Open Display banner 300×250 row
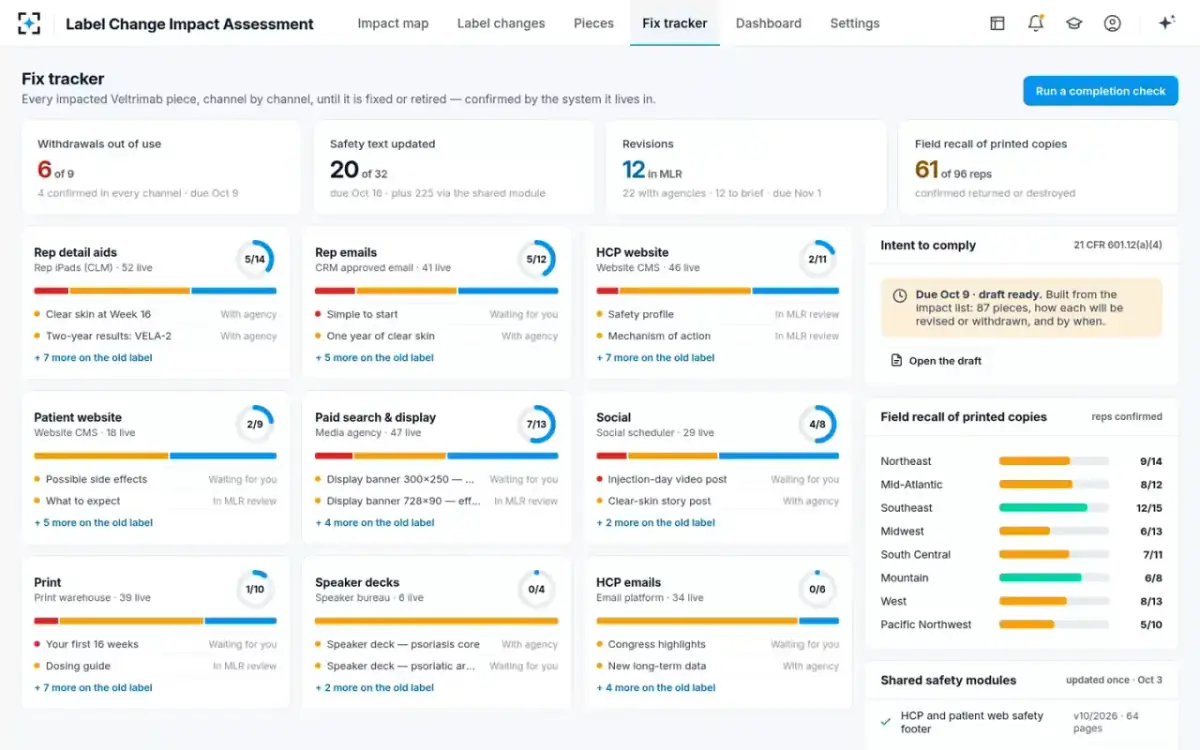The image size is (1200, 750). 436,479
